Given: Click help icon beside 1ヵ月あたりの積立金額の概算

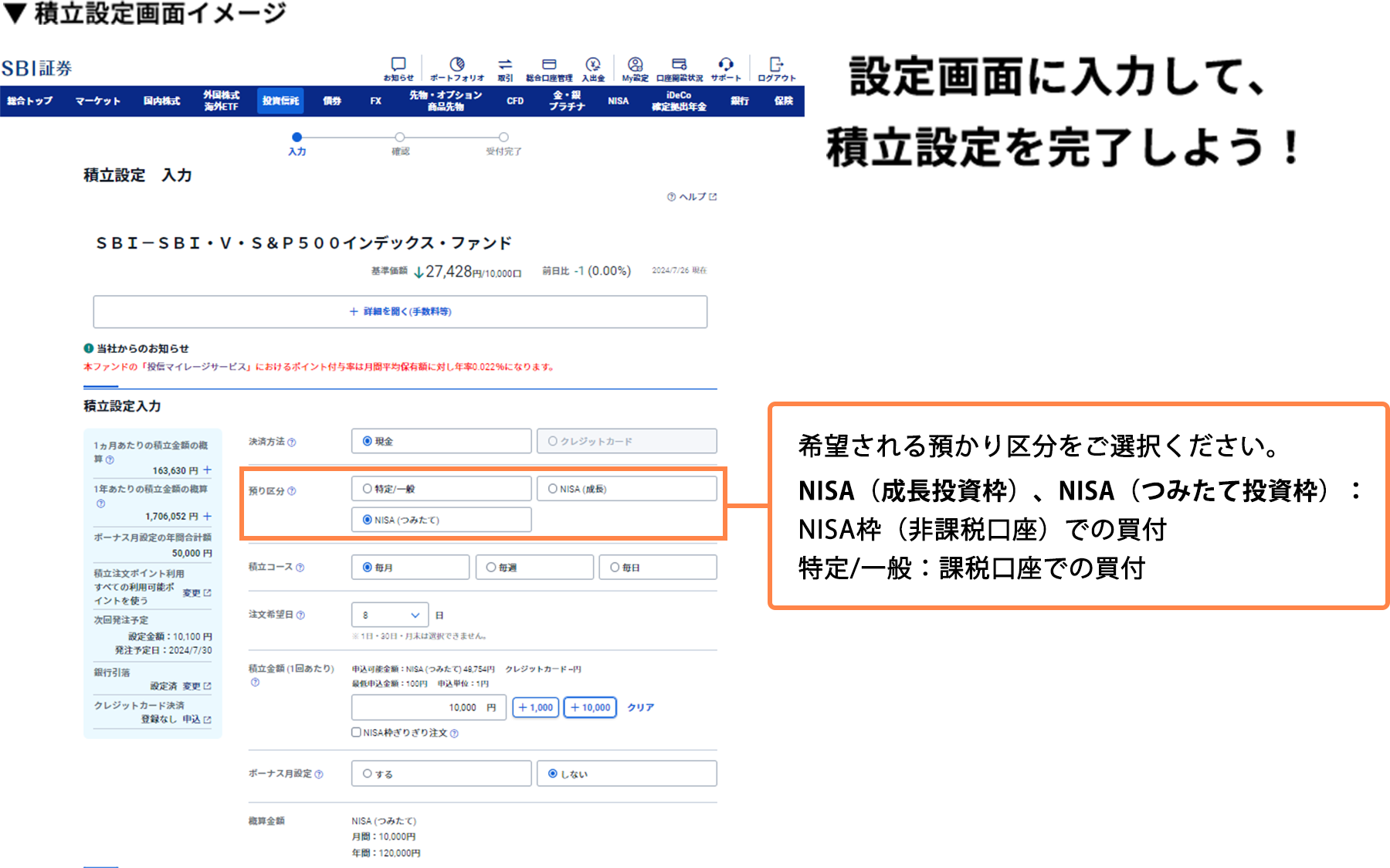Looking at the screenshot, I should tap(110, 459).
